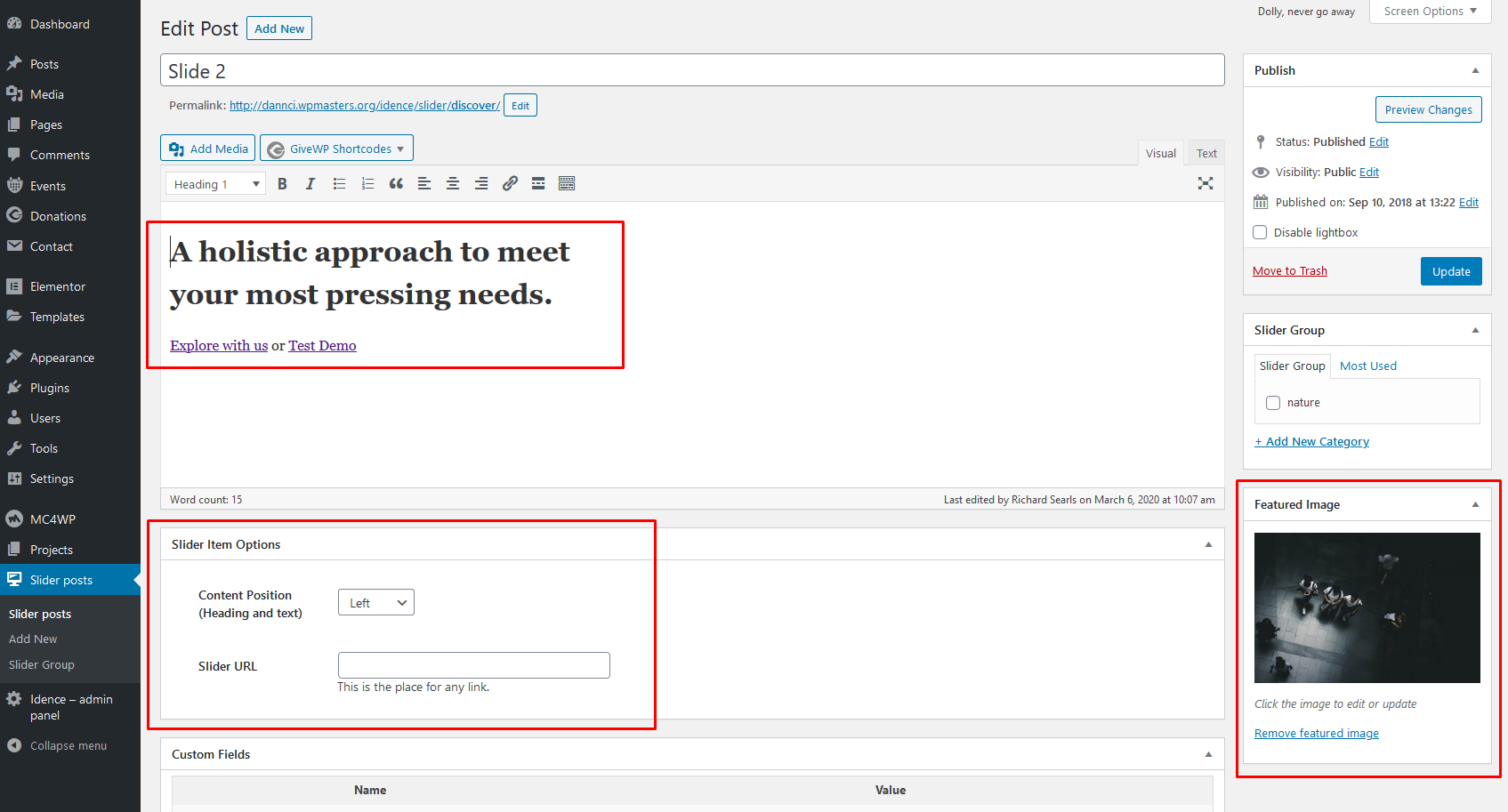Check the nature slider group
1508x812 pixels.
point(1273,403)
